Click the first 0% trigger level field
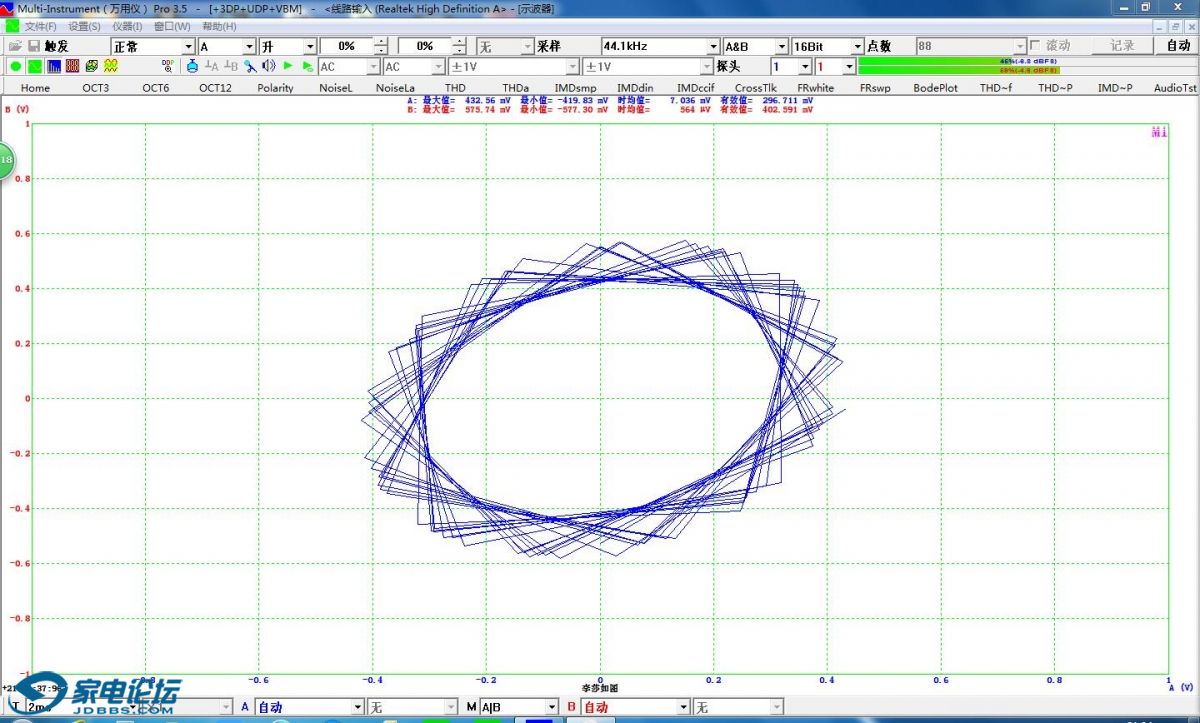The image size is (1200, 723). (346, 46)
